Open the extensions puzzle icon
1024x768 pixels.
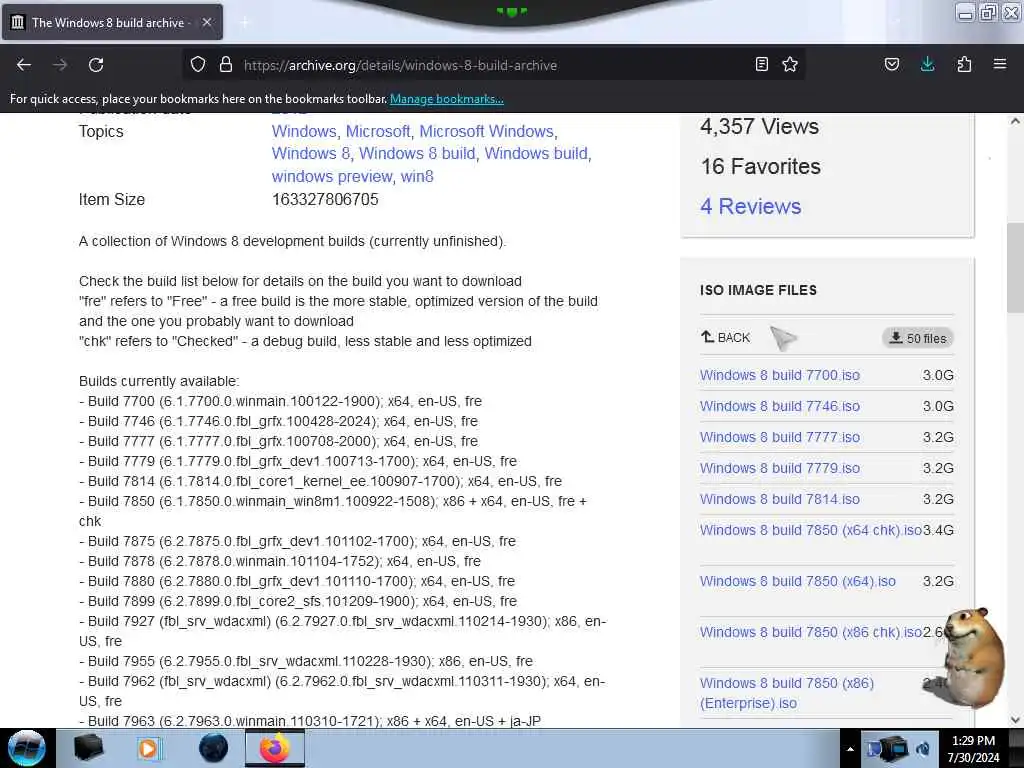coord(964,64)
